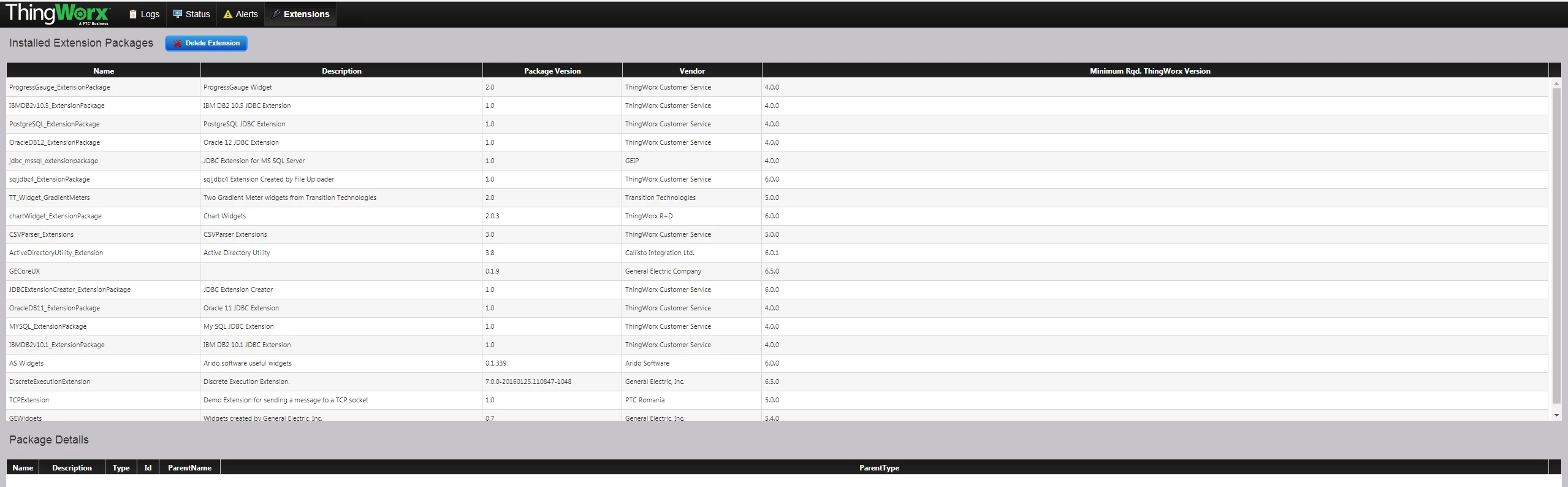
Task: Select the OracleDB12_ExtensionPackage row
Action: [x=777, y=142]
